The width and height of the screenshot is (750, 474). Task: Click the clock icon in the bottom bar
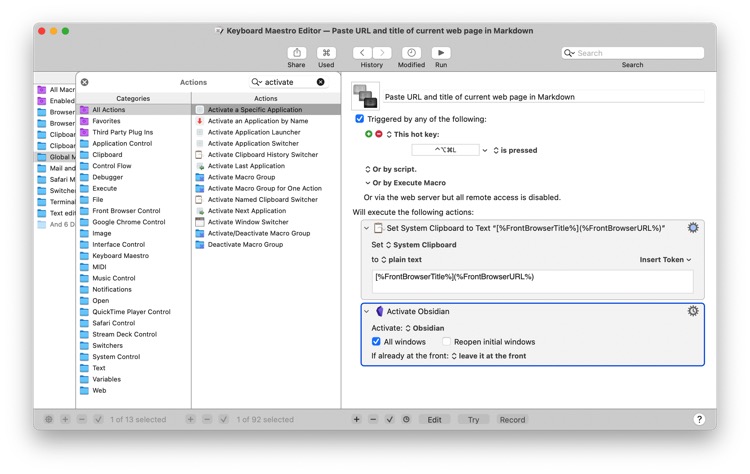click(406, 419)
